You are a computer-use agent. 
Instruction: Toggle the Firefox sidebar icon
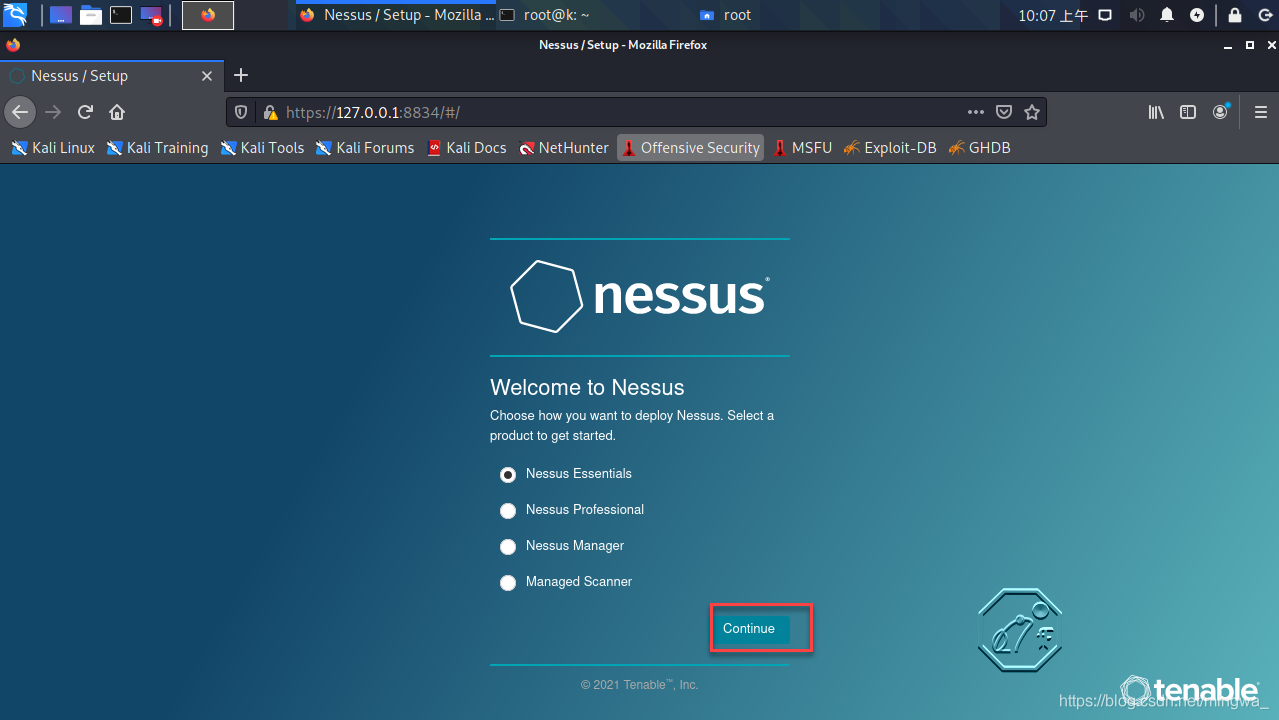pyautogui.click(x=1188, y=112)
